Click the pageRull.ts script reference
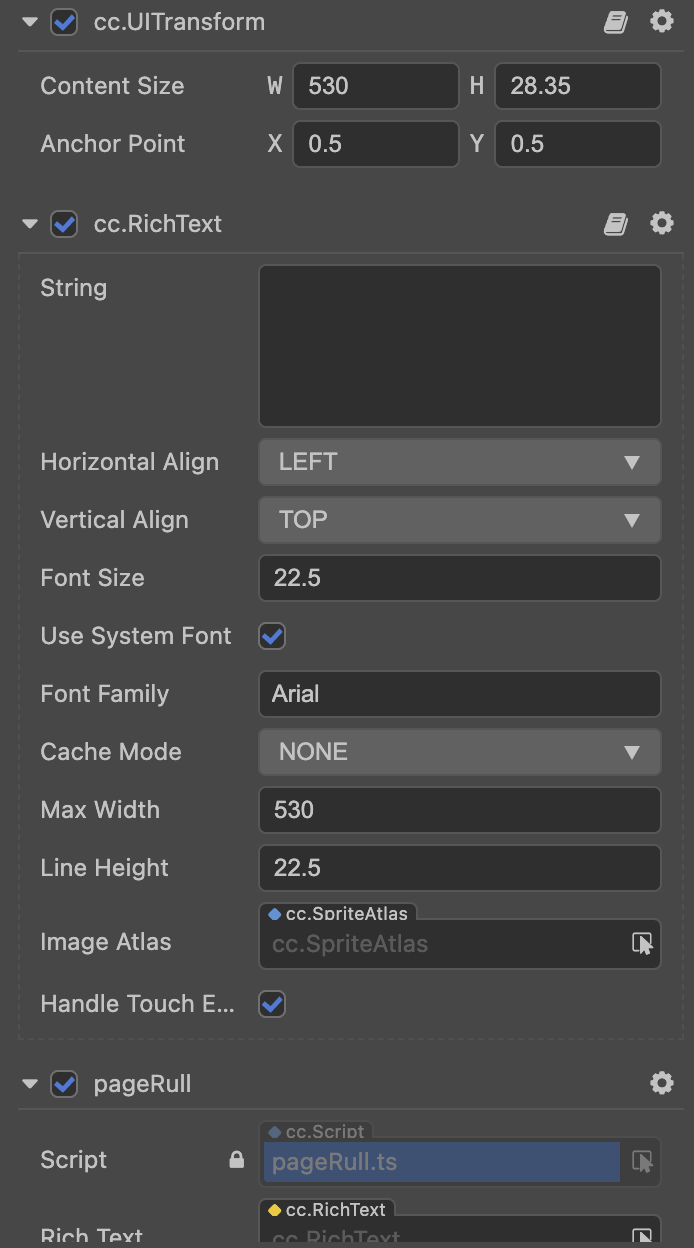Screen dimensions: 694x1248 pos(440,1162)
